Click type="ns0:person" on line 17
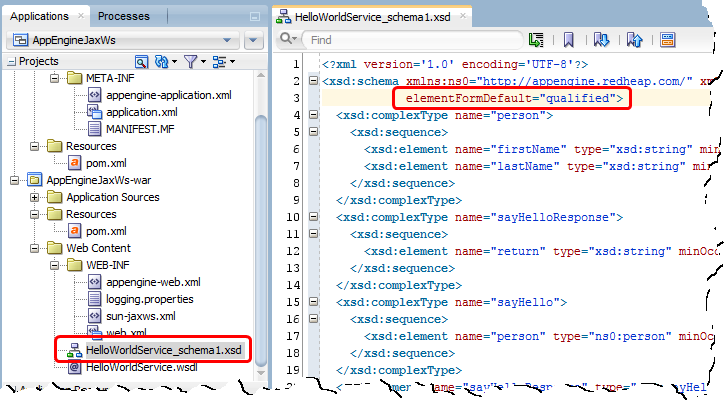 point(612,336)
